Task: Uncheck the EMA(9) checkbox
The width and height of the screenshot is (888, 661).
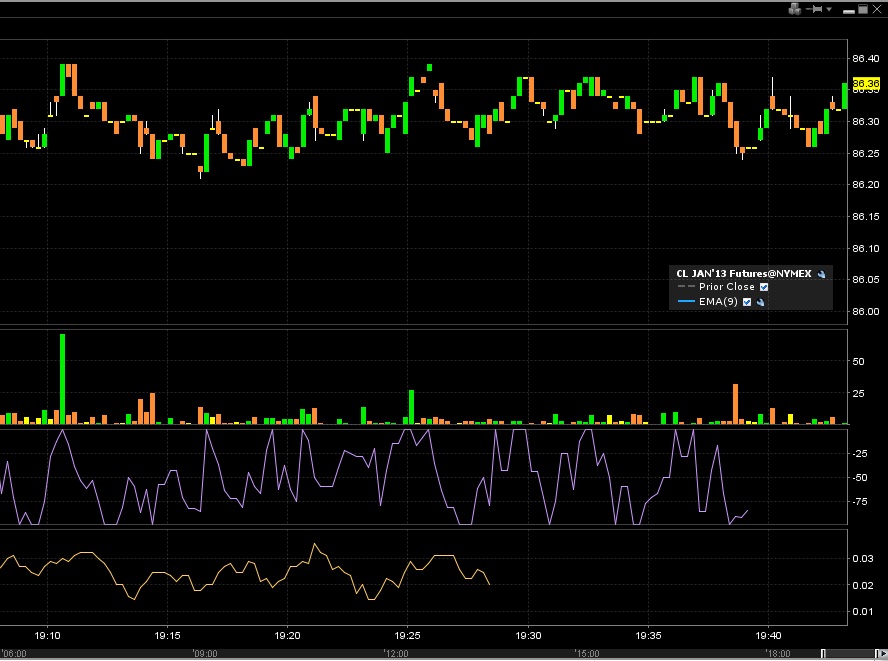Action: pos(747,302)
